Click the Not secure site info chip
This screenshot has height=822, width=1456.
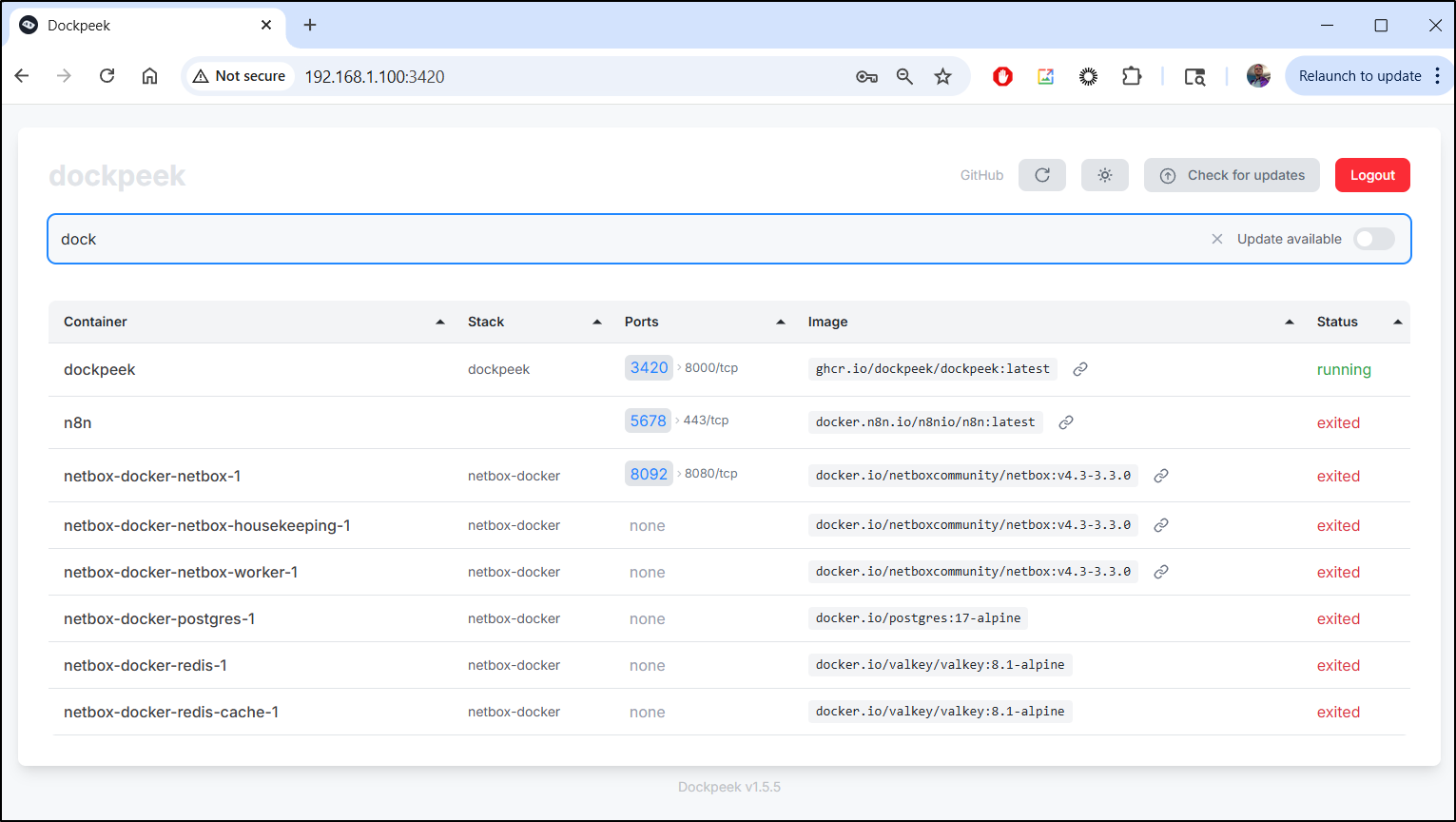click(x=240, y=76)
